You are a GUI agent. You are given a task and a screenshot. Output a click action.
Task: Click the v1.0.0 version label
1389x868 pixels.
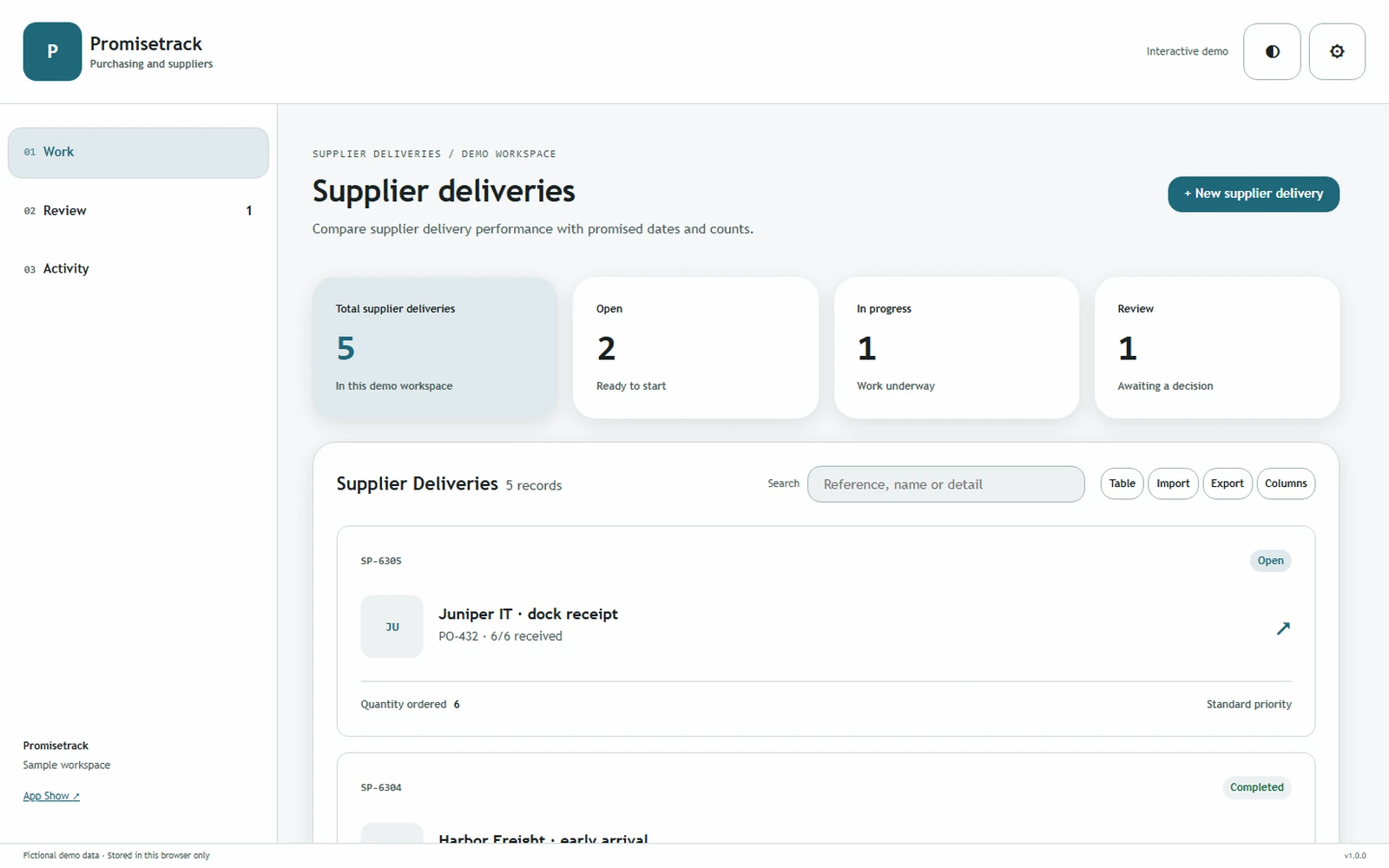(1354, 856)
